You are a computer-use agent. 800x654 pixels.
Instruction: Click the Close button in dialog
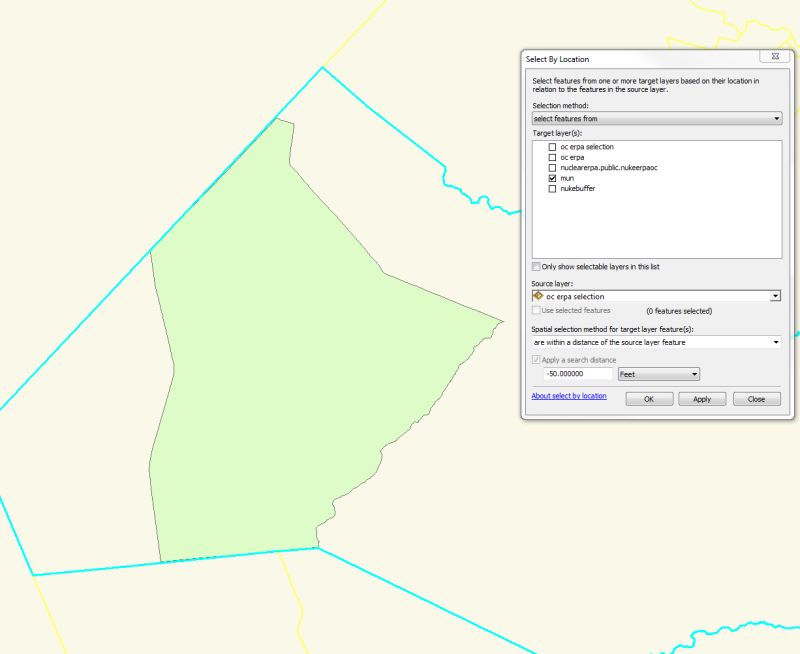(x=757, y=399)
